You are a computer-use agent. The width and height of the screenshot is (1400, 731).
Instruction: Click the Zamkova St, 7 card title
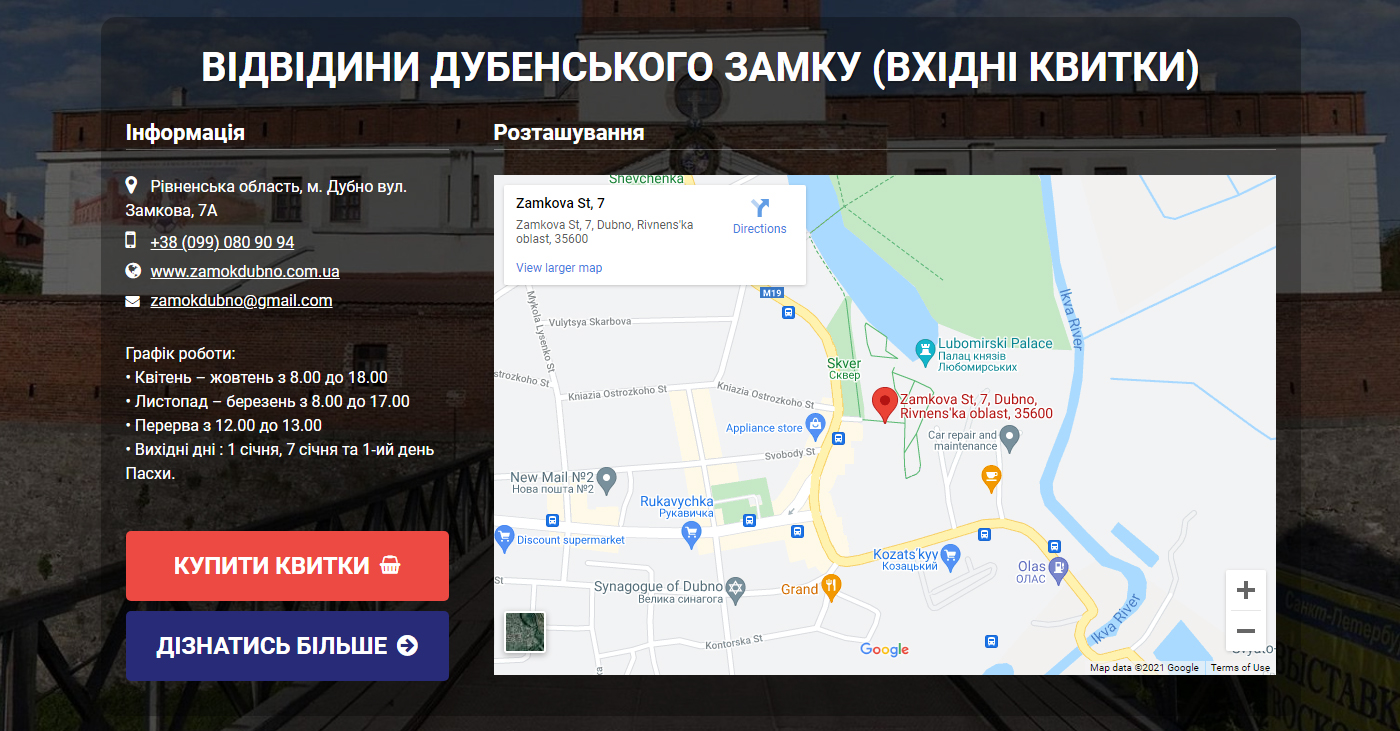(x=560, y=203)
